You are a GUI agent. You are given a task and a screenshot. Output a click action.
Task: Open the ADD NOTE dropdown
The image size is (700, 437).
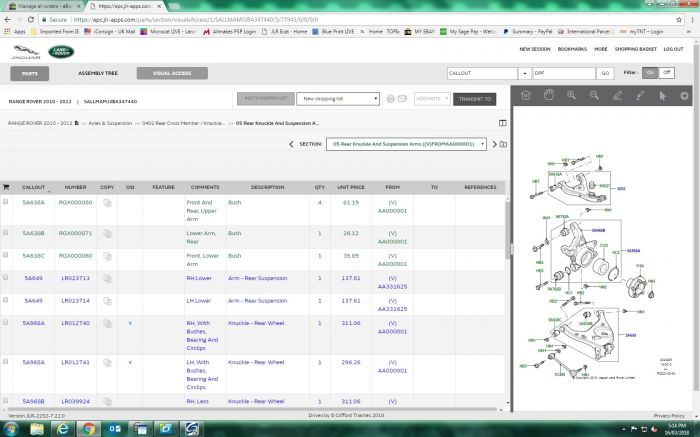432,99
